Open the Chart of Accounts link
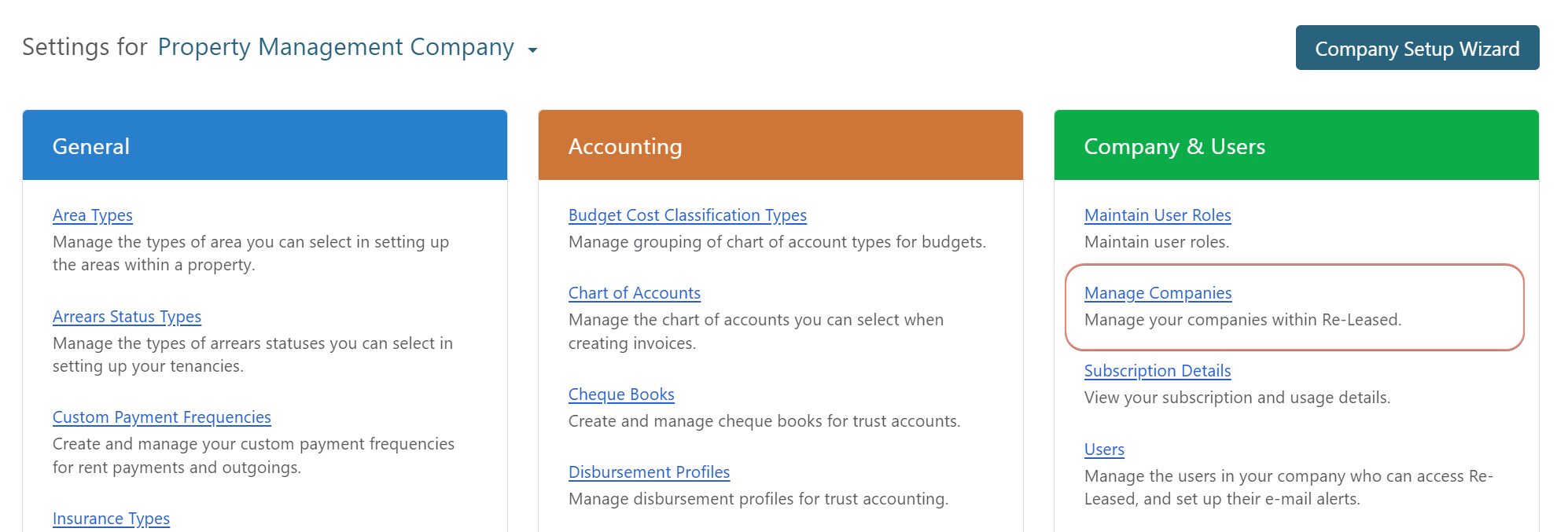The image size is (1568, 532). click(x=634, y=293)
